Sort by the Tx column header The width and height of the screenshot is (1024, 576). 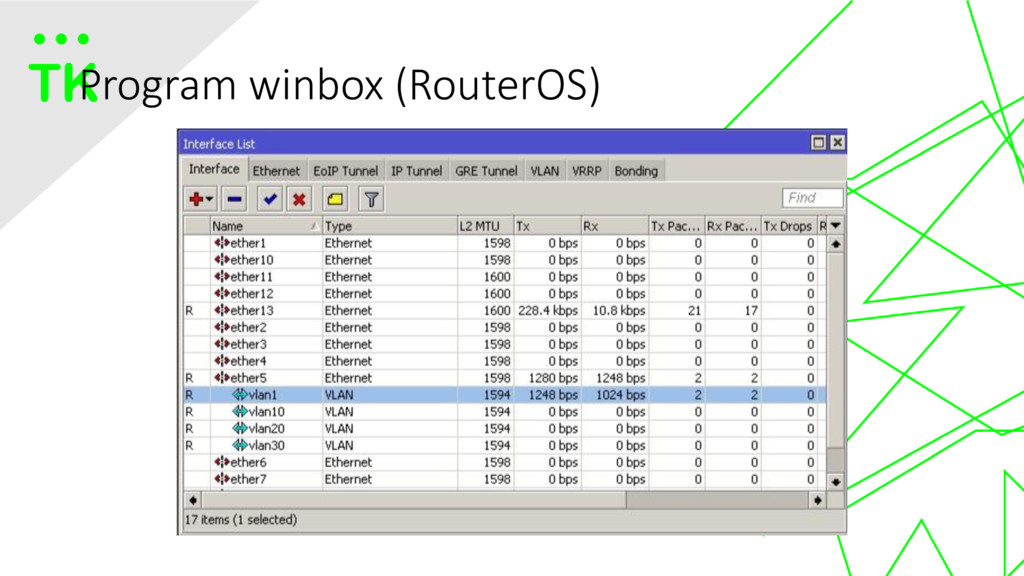[547, 226]
